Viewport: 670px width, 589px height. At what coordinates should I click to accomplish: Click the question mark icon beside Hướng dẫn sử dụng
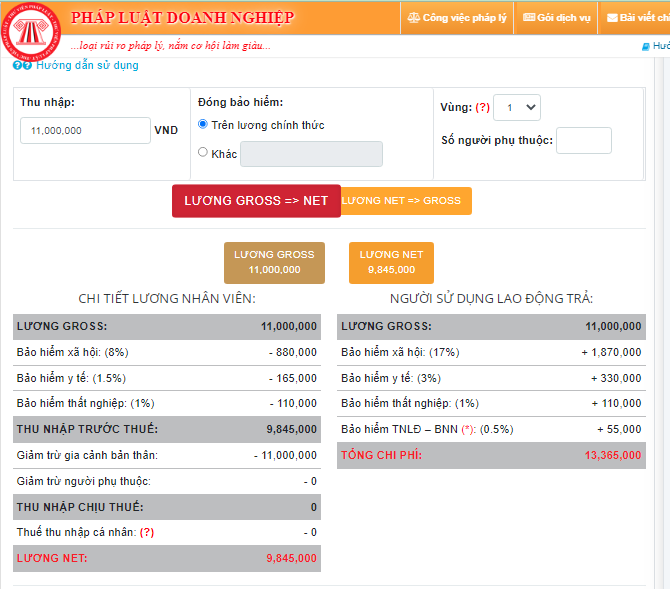point(22,65)
